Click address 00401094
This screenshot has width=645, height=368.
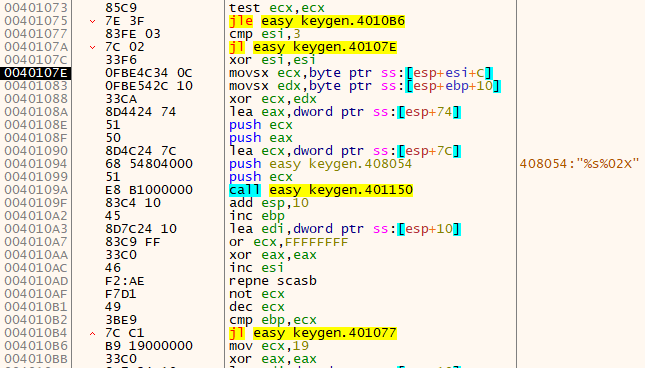pyautogui.click(x=36, y=164)
